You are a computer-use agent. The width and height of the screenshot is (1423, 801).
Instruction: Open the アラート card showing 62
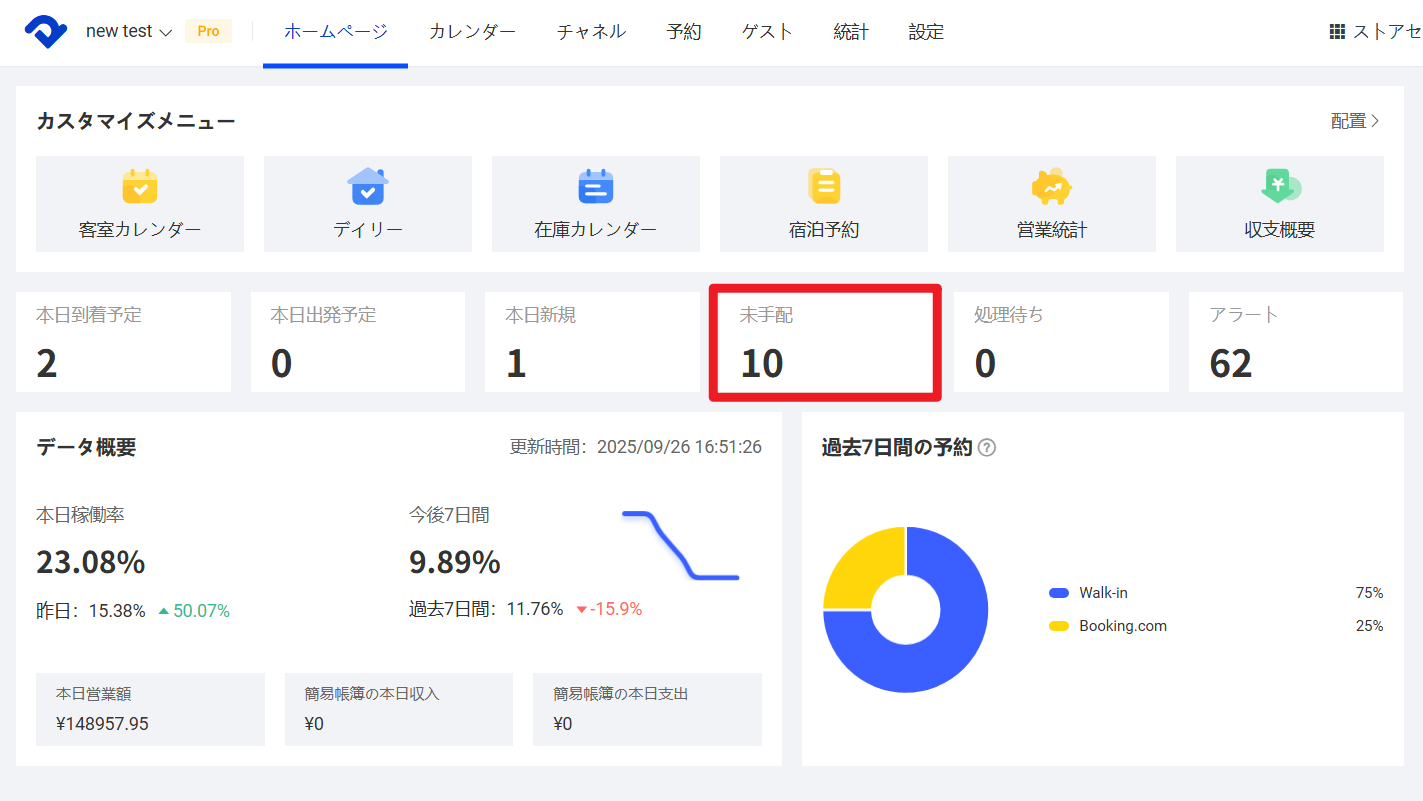[x=1296, y=343]
